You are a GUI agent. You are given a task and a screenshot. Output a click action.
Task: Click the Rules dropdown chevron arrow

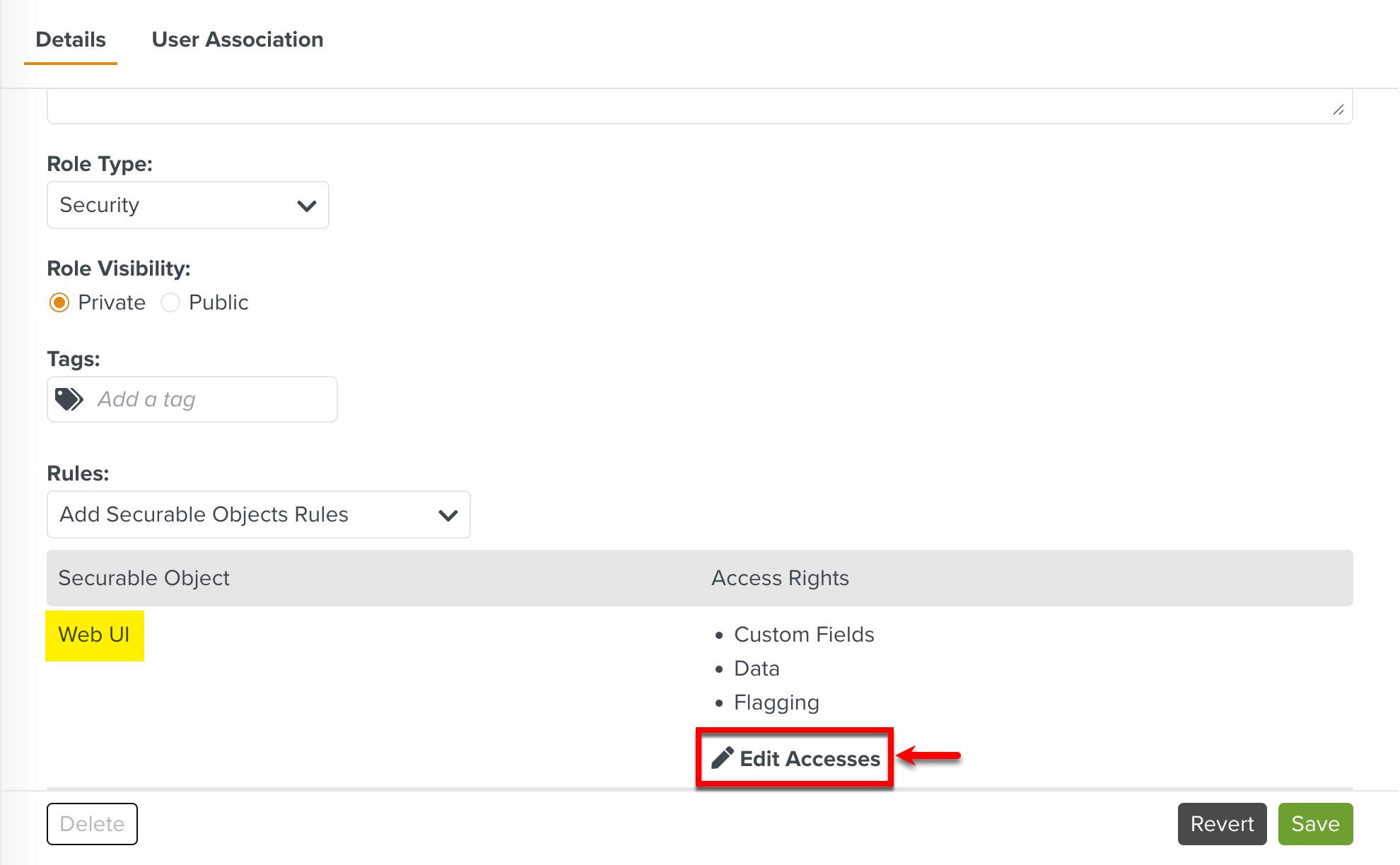pos(448,515)
